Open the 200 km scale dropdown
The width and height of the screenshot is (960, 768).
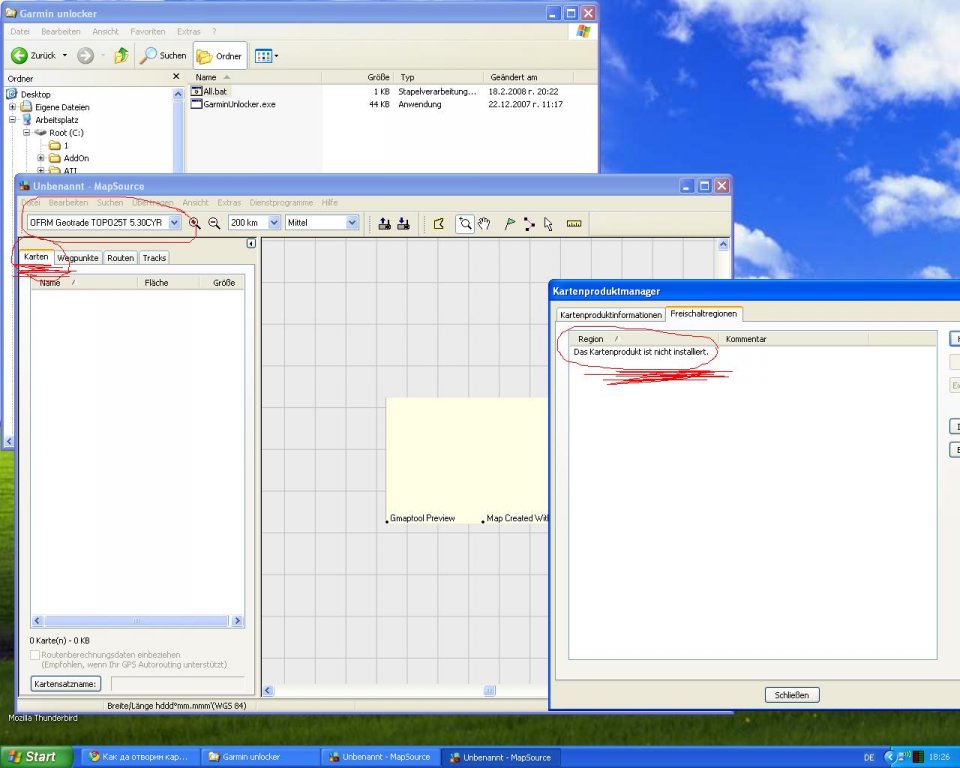pyautogui.click(x=272, y=223)
